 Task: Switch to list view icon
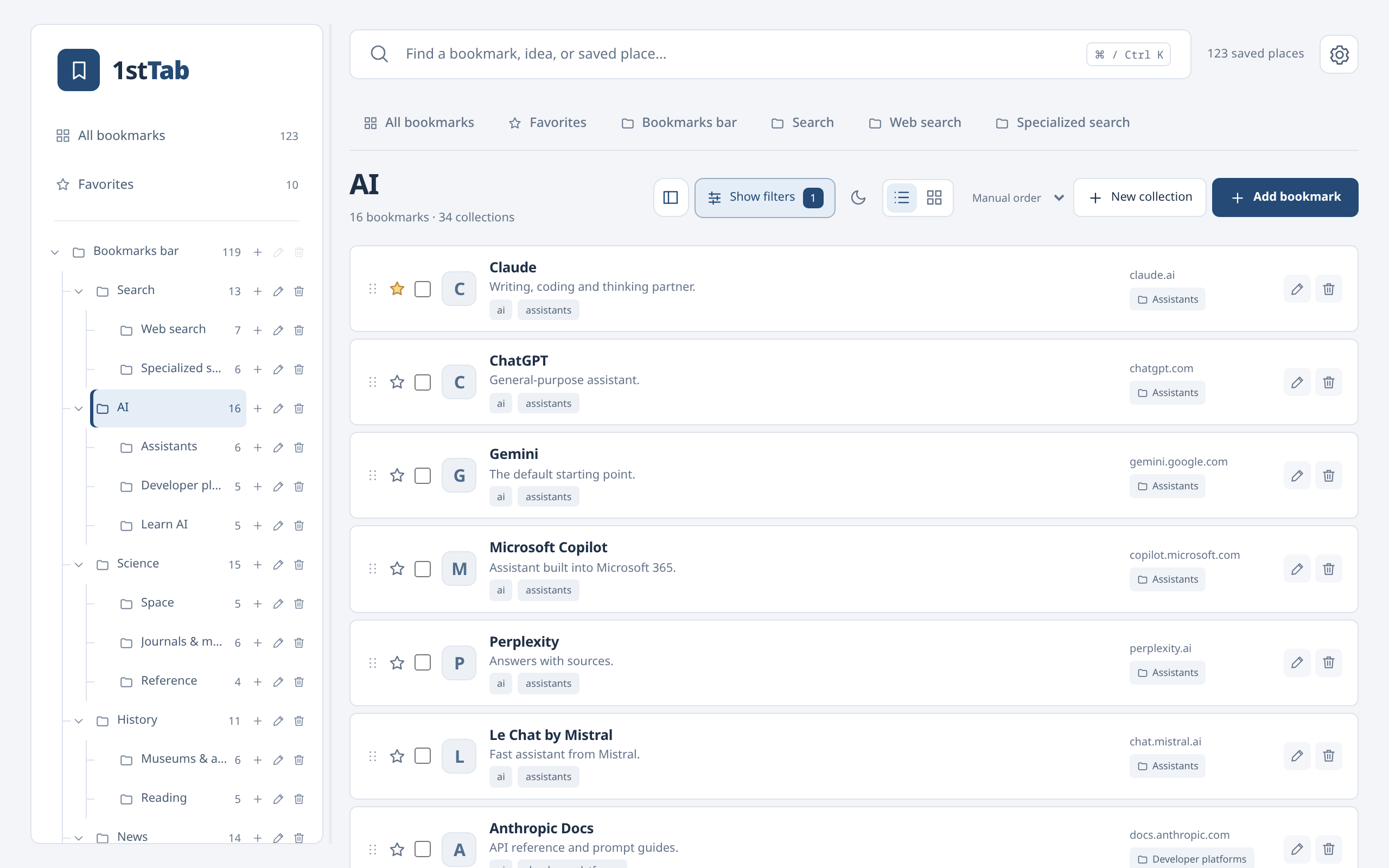click(901, 197)
